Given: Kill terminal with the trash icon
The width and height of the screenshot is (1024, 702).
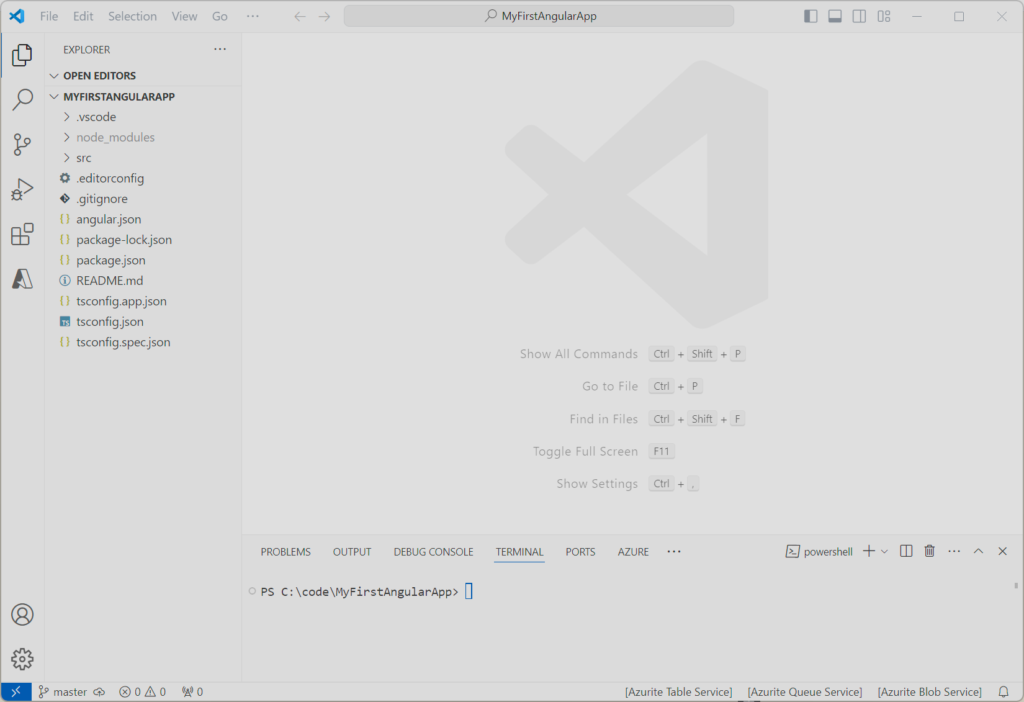Looking at the screenshot, I should (930, 551).
